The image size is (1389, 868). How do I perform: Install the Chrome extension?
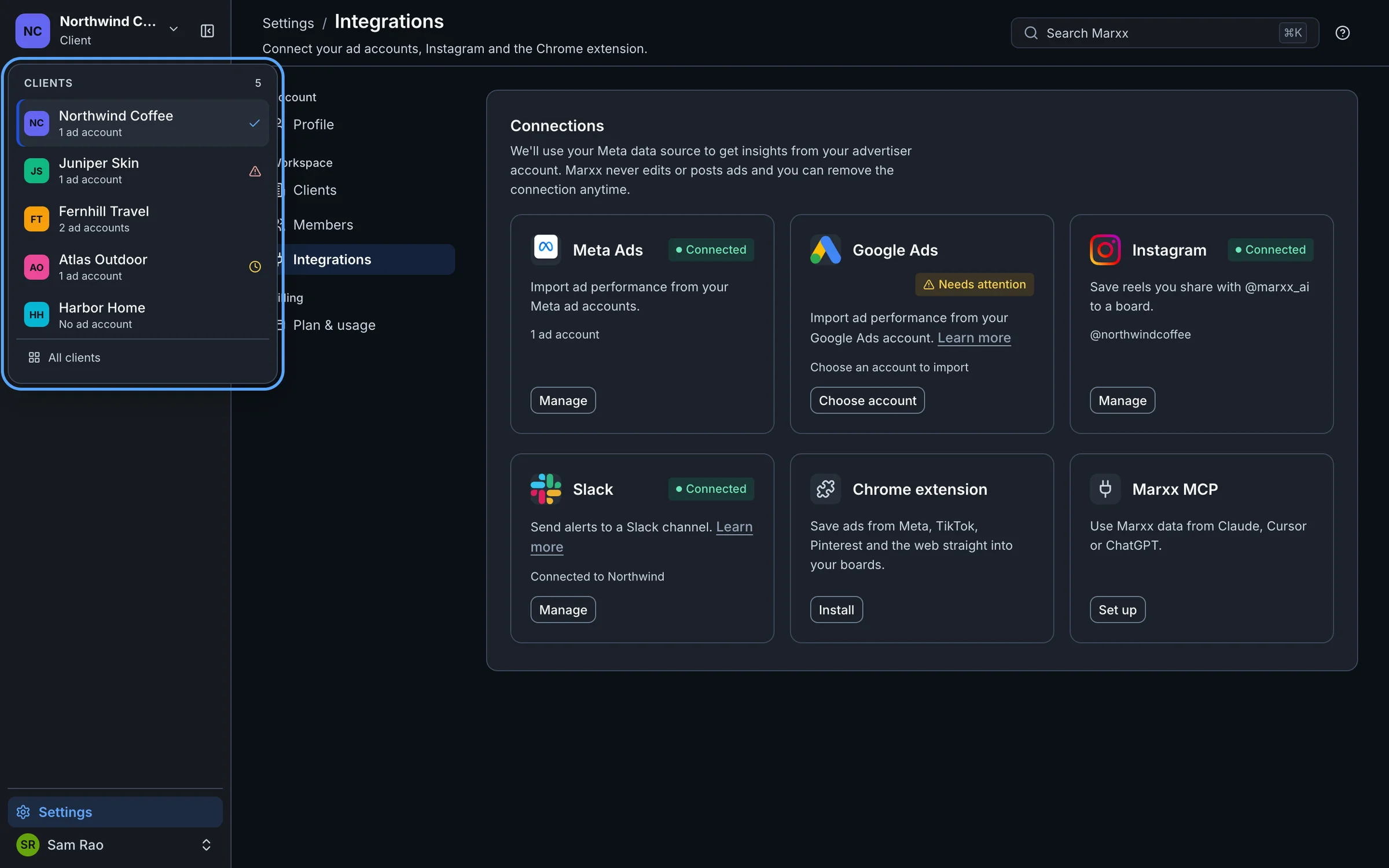pos(836,609)
